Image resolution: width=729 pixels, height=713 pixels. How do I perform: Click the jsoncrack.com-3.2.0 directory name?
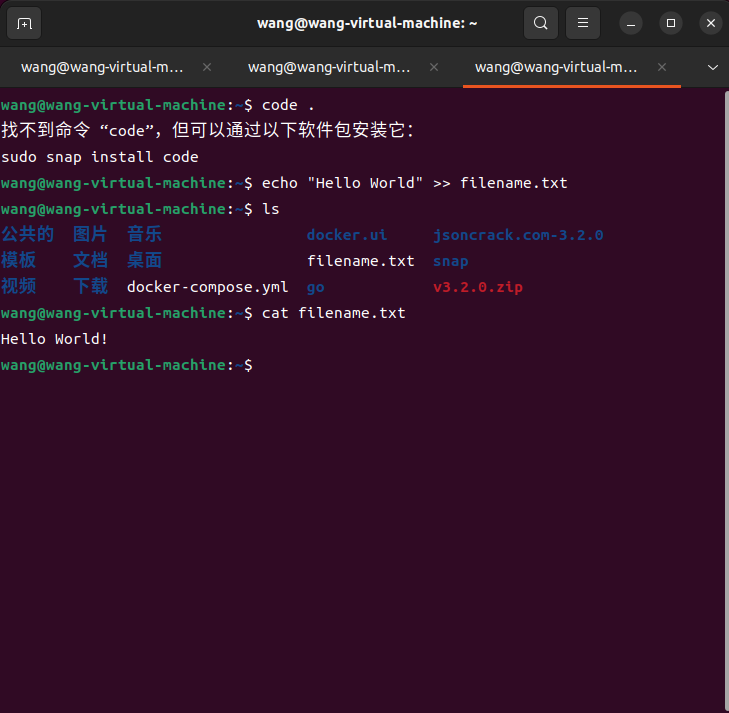click(518, 235)
